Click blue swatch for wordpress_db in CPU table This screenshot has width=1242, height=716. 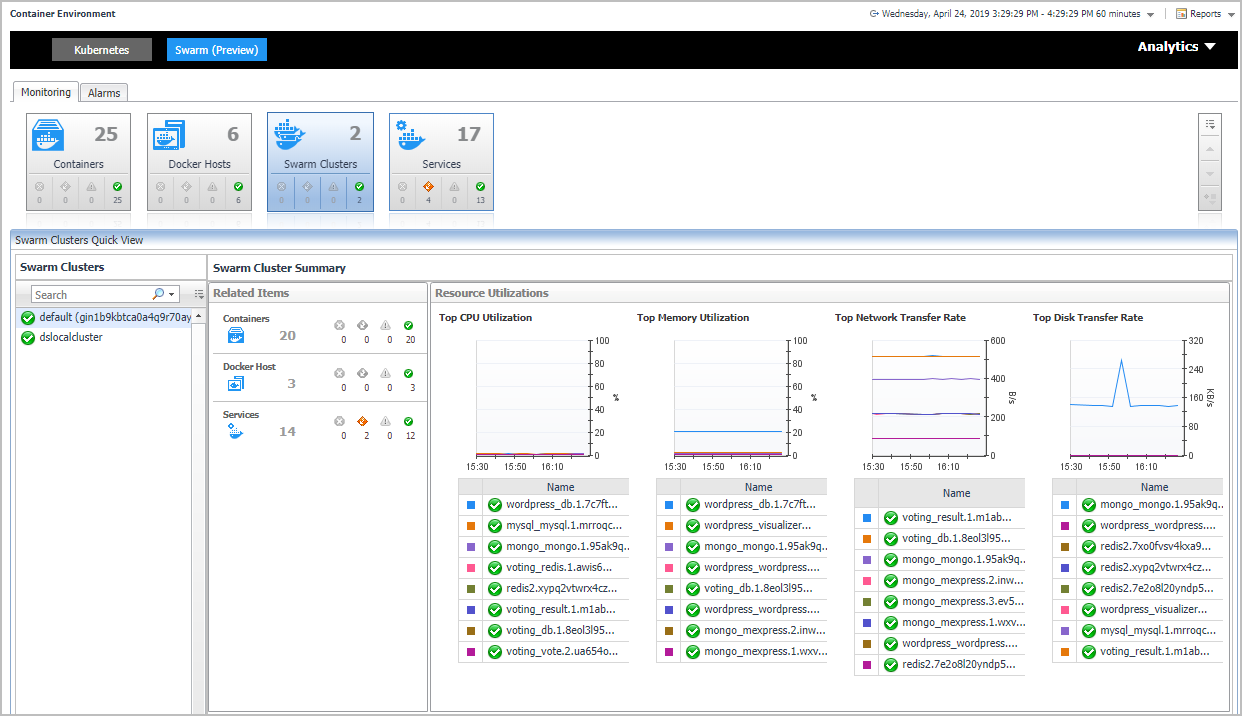point(470,505)
